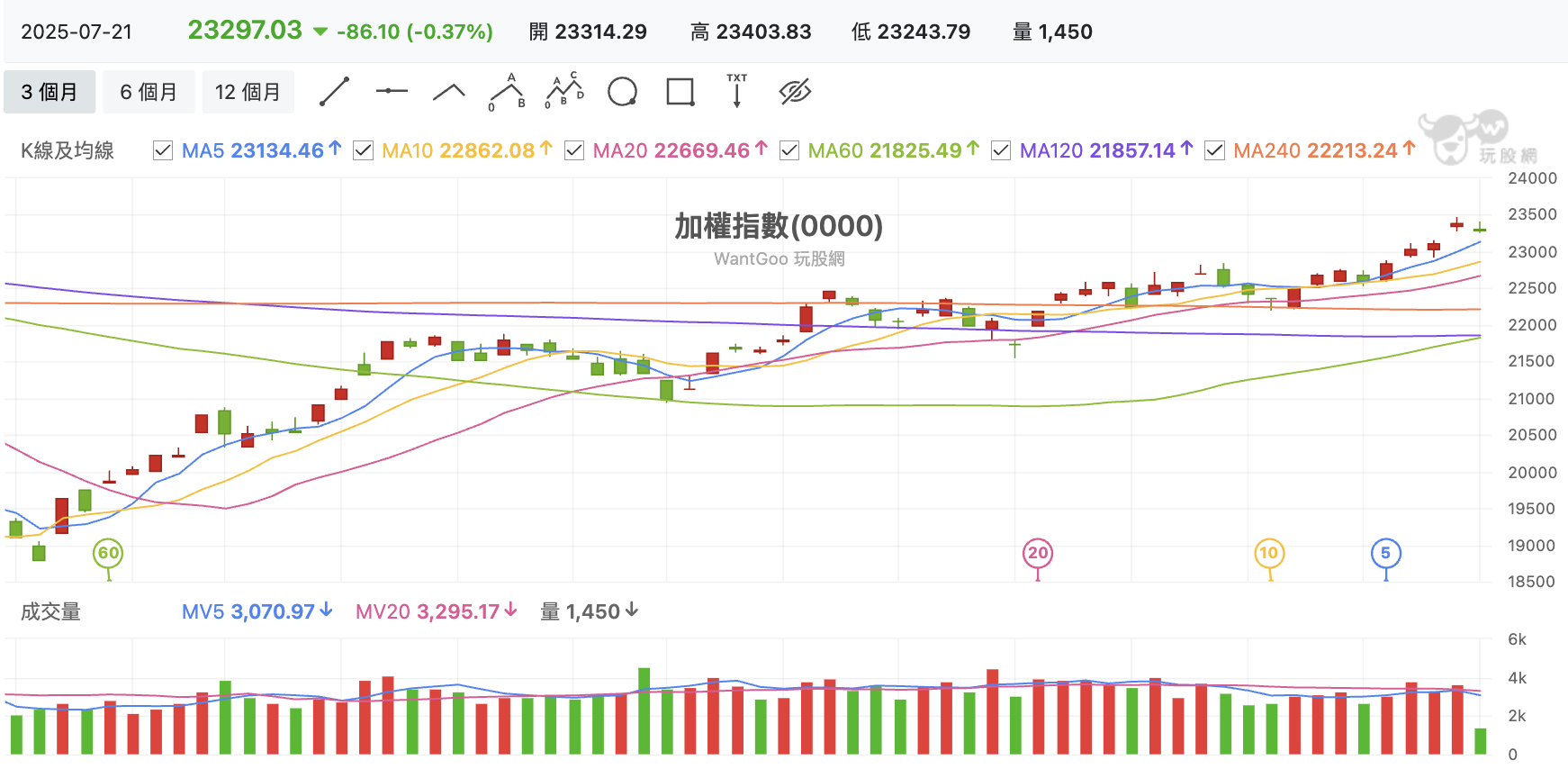This screenshot has height=769, width=1568.
Task: Click the header volume 量 1,450
Action: pyautogui.click(x=1052, y=32)
